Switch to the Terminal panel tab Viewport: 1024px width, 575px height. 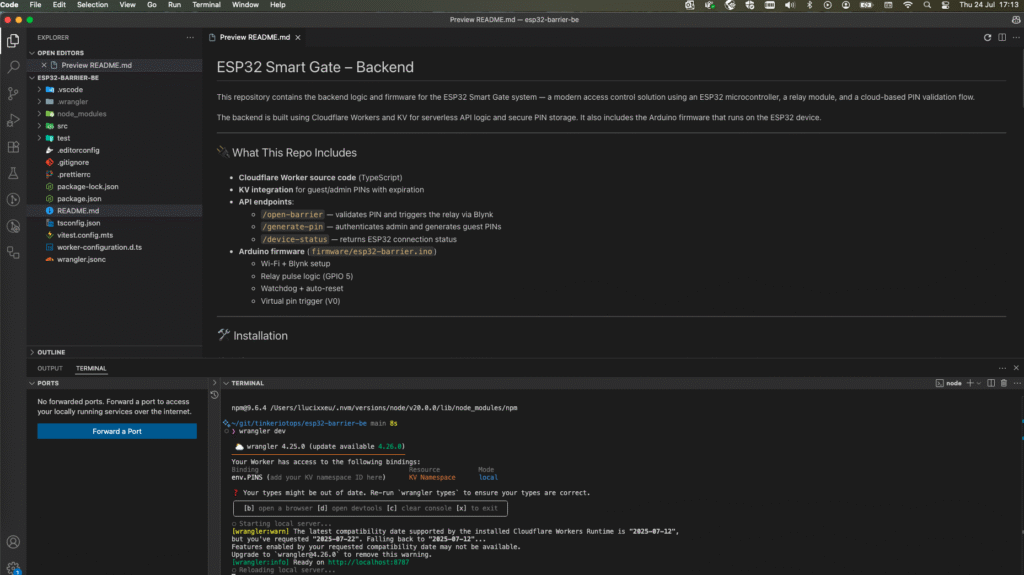tap(91, 369)
